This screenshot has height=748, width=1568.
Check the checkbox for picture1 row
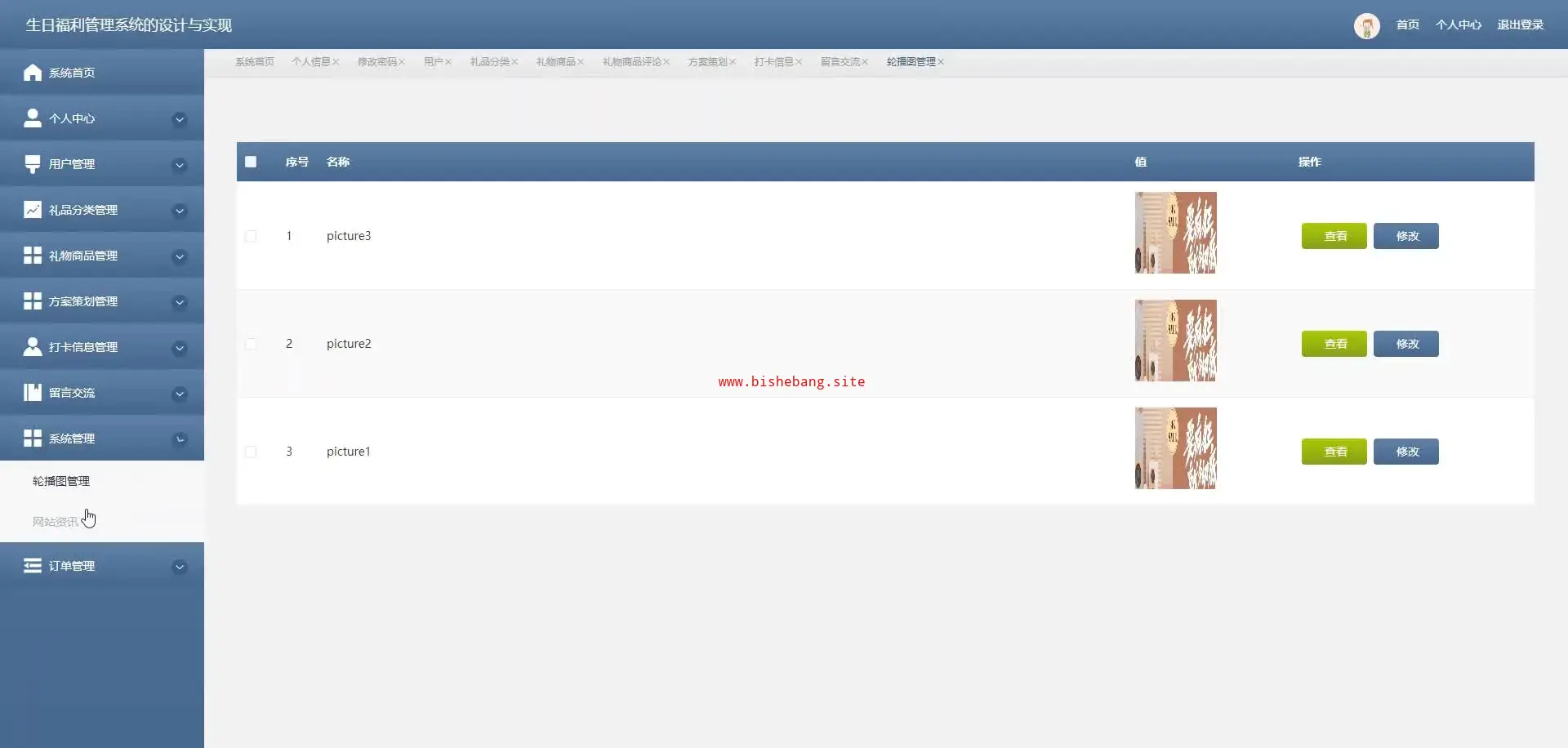coord(251,452)
